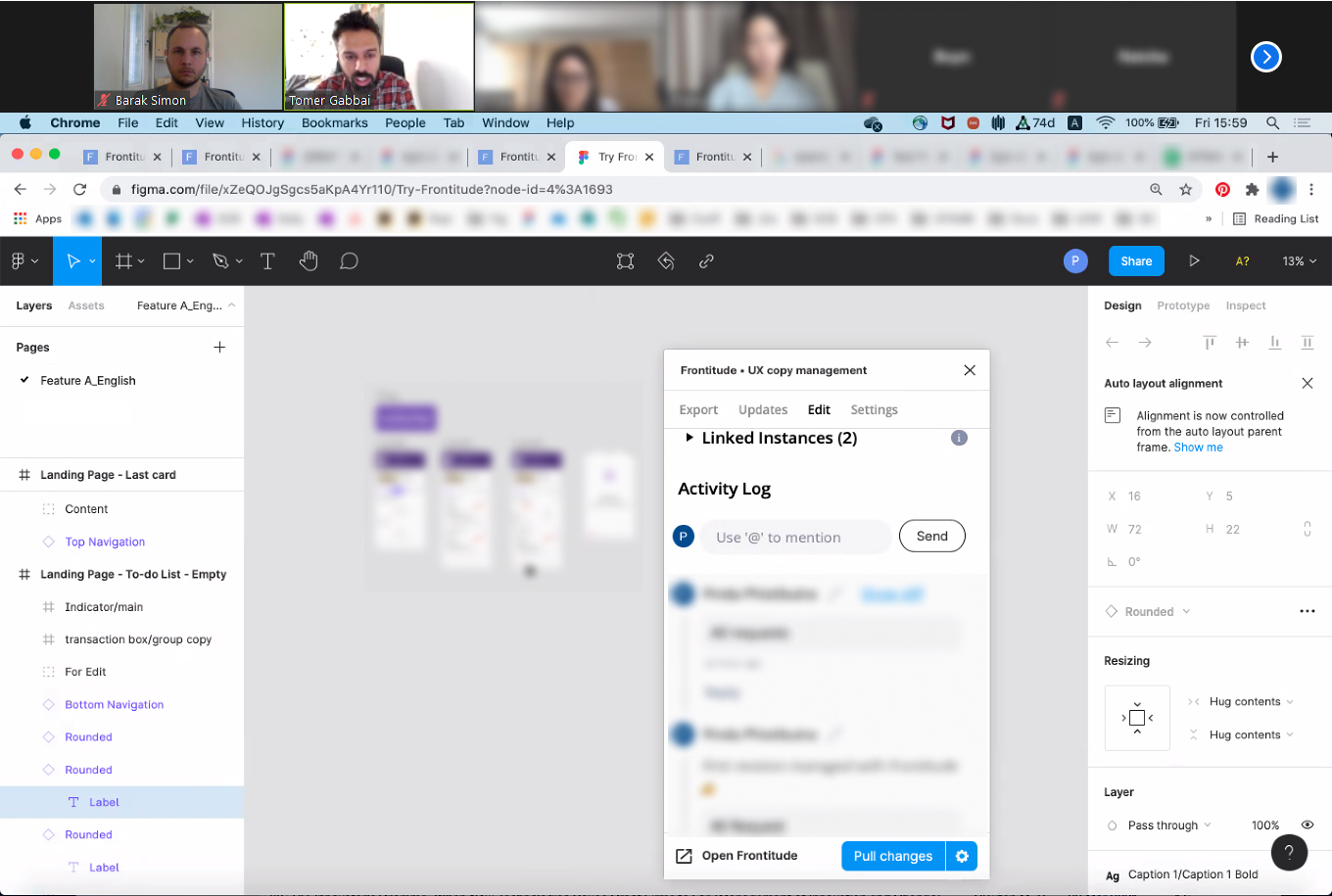
Task: Select the Text tool
Action: click(x=267, y=261)
